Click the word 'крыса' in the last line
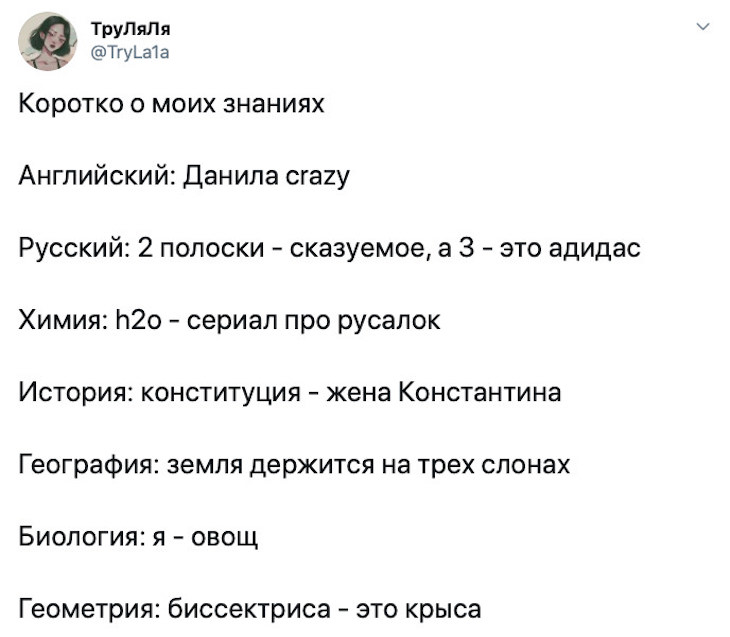 pos(442,610)
